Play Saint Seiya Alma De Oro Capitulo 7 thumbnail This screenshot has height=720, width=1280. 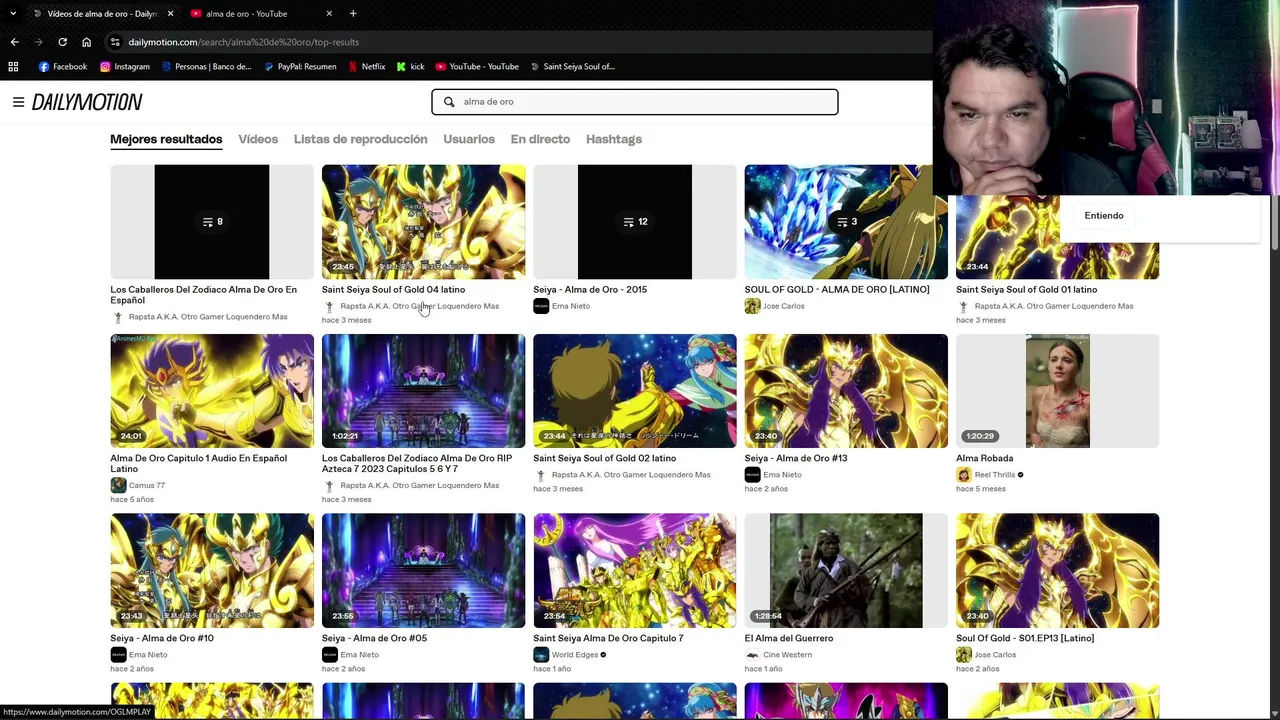634,571
